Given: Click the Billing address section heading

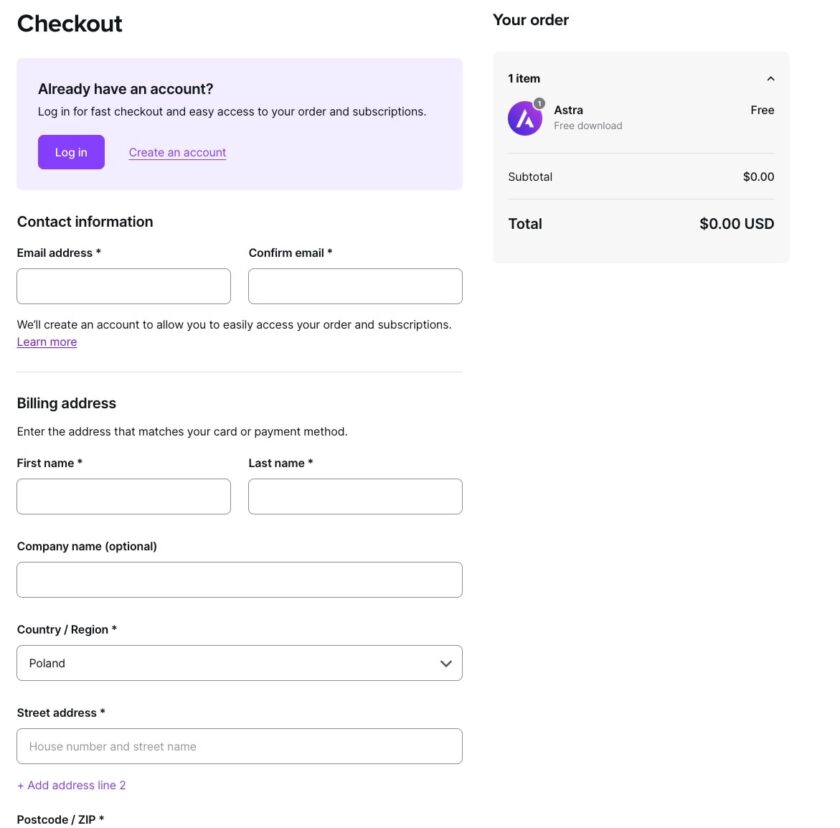Looking at the screenshot, I should (x=65, y=402).
